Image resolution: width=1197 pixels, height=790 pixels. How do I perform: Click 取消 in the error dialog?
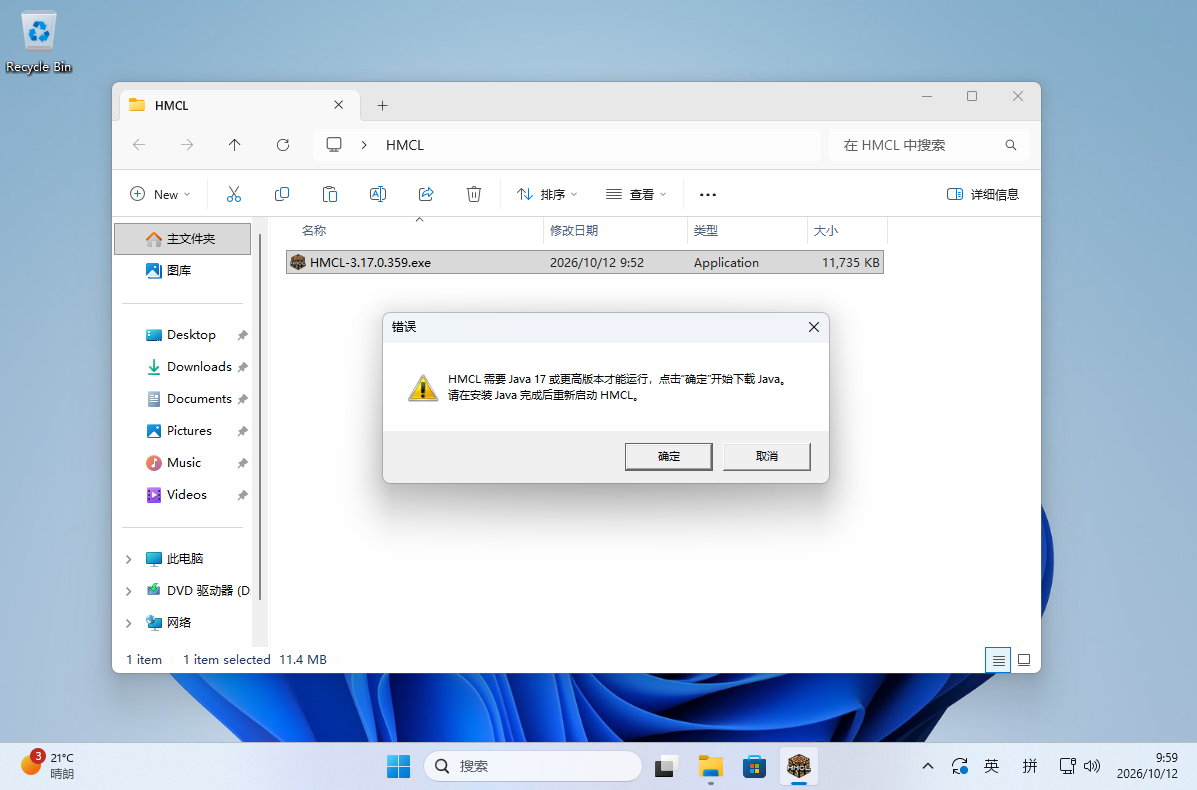[766, 456]
